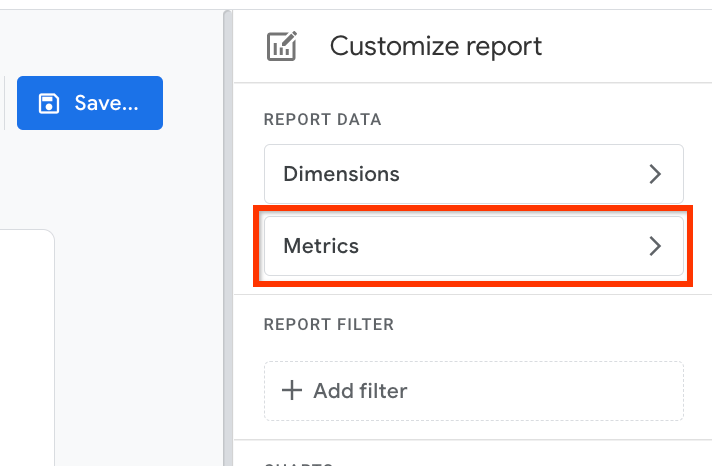Open the Metrics report data row
Viewport: 712px width, 466px height.
pyautogui.click(x=474, y=246)
